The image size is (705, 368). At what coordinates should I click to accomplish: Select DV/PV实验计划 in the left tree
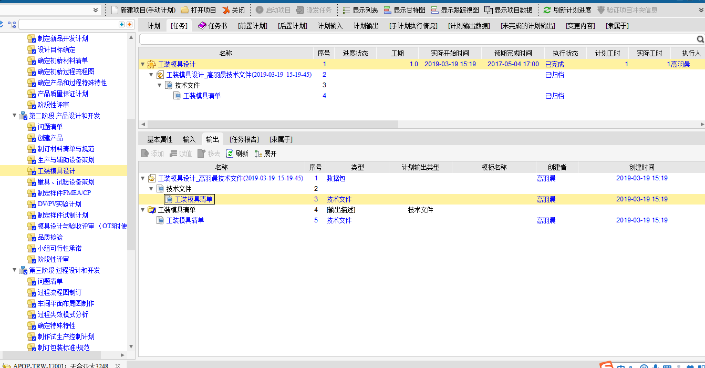point(59,204)
